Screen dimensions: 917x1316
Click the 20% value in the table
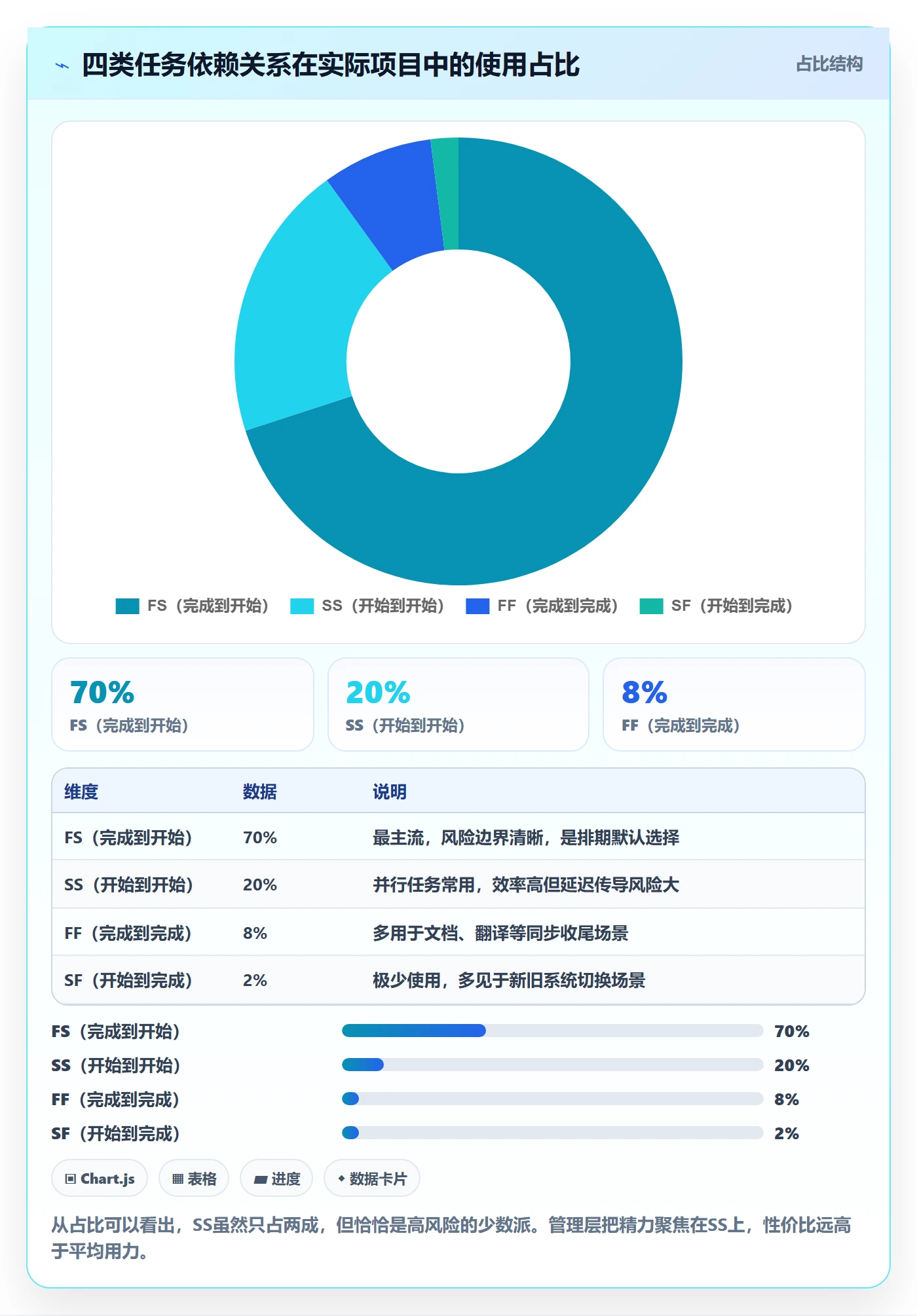pyautogui.click(x=260, y=885)
